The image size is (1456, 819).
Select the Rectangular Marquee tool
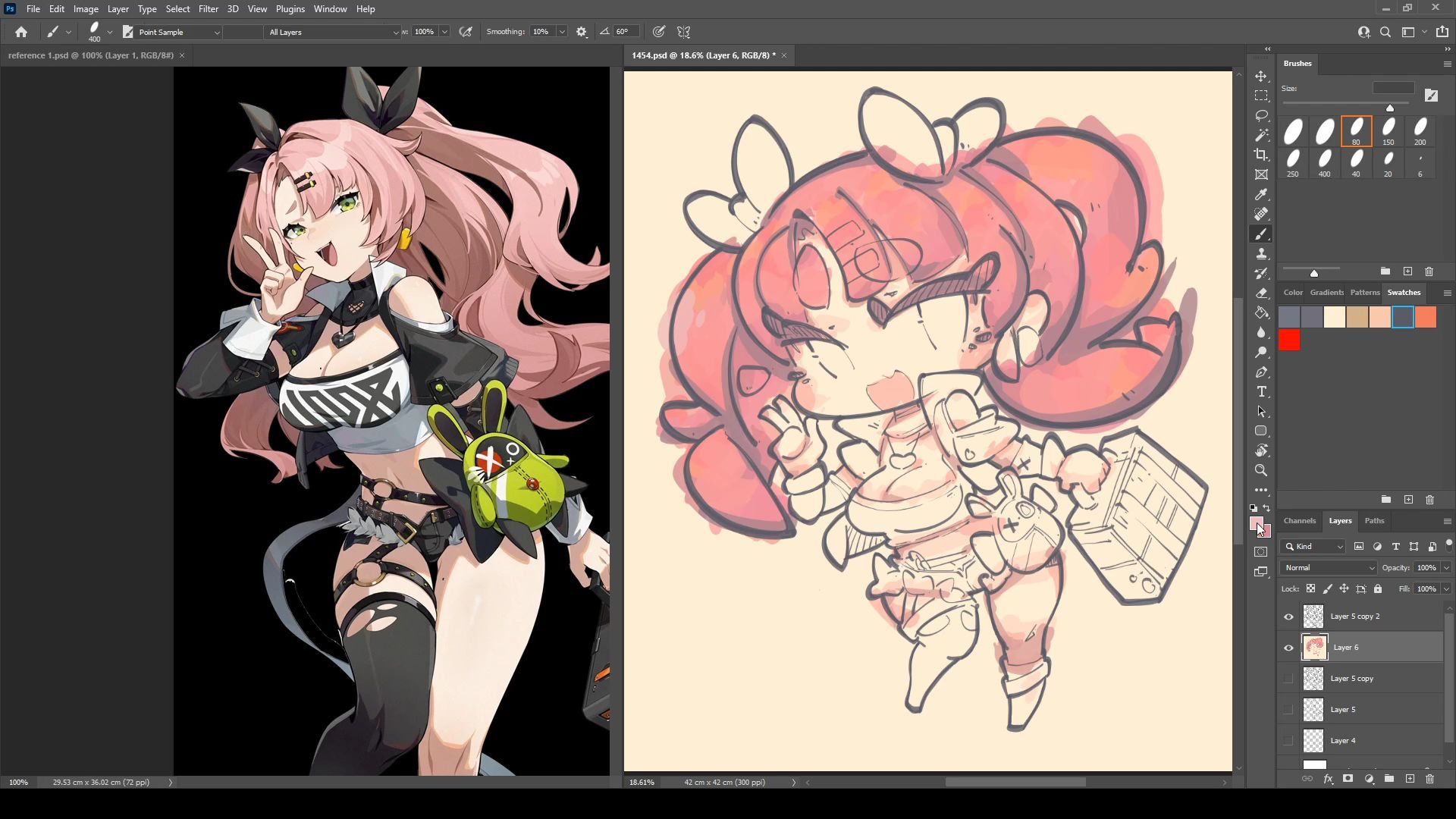[x=1261, y=96]
